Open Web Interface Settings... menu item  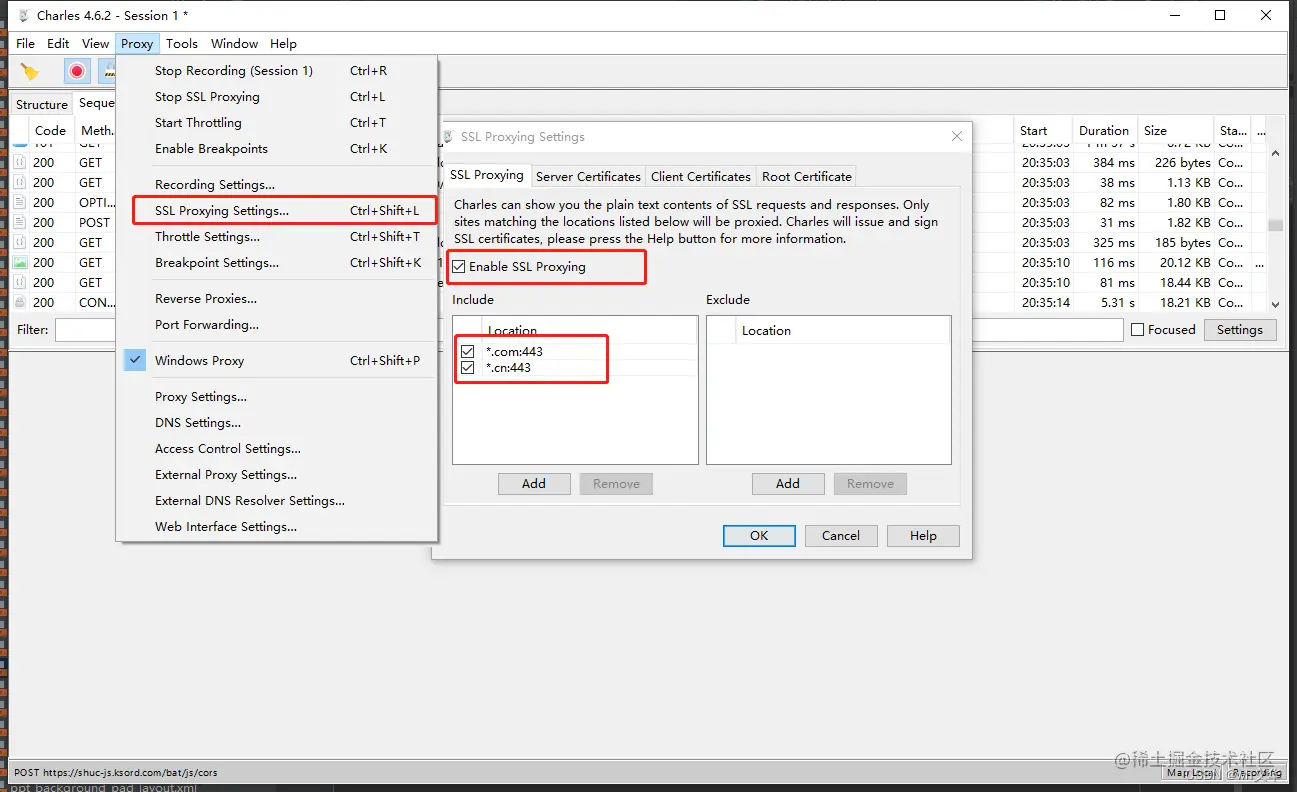tap(276, 527)
